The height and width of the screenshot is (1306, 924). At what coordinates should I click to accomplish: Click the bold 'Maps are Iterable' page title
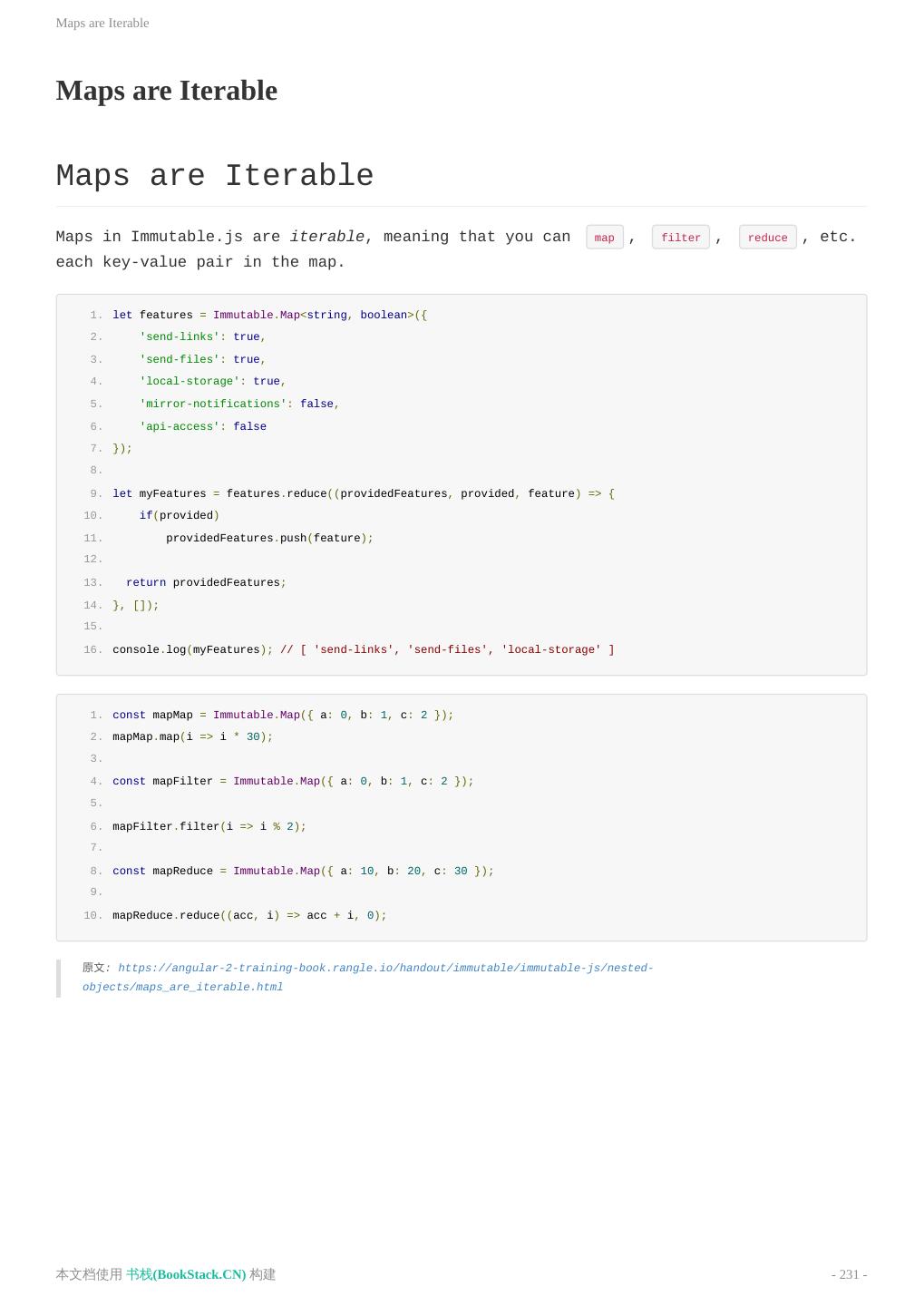(x=167, y=91)
